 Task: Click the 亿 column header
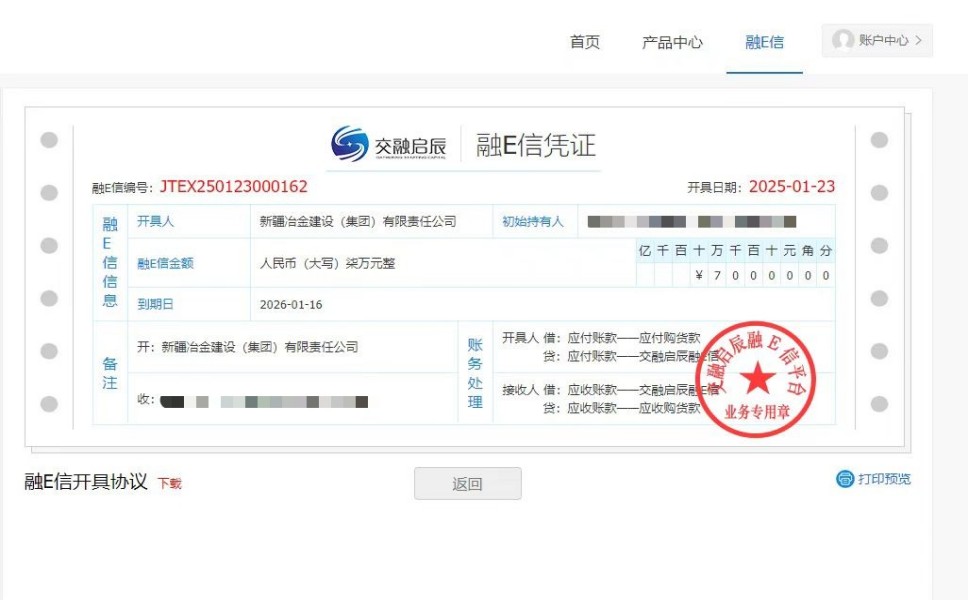tap(645, 251)
